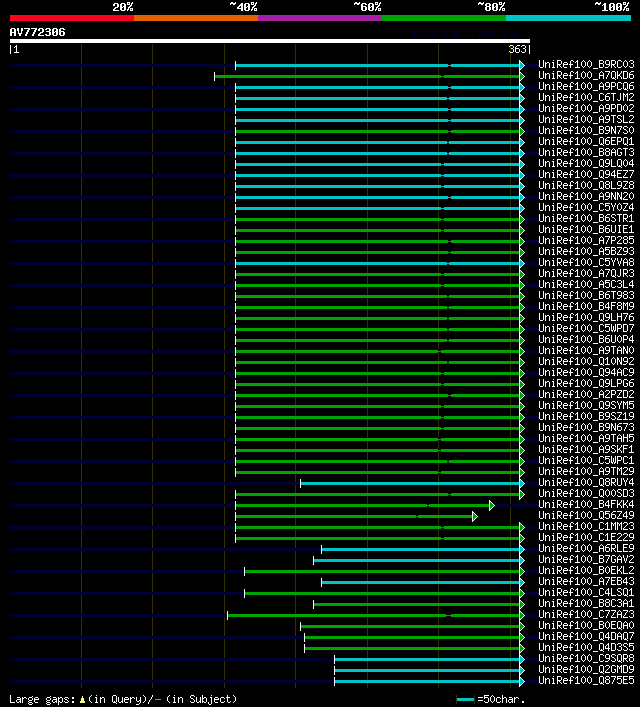Select label UniRef100_C1MM23
The height and width of the screenshot is (707, 640).
point(586,527)
